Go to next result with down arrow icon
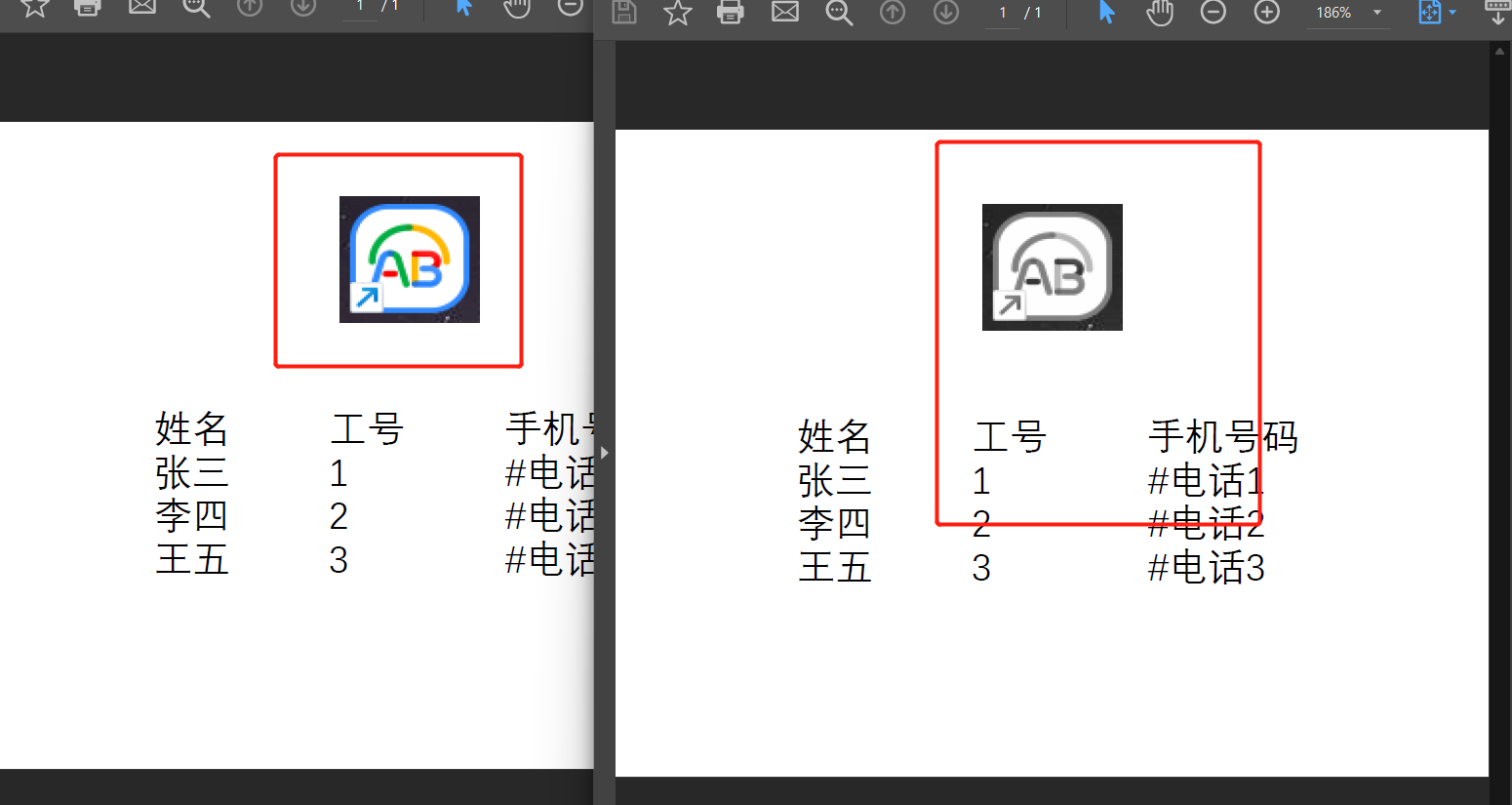The width and height of the screenshot is (1512, 805). point(945,13)
